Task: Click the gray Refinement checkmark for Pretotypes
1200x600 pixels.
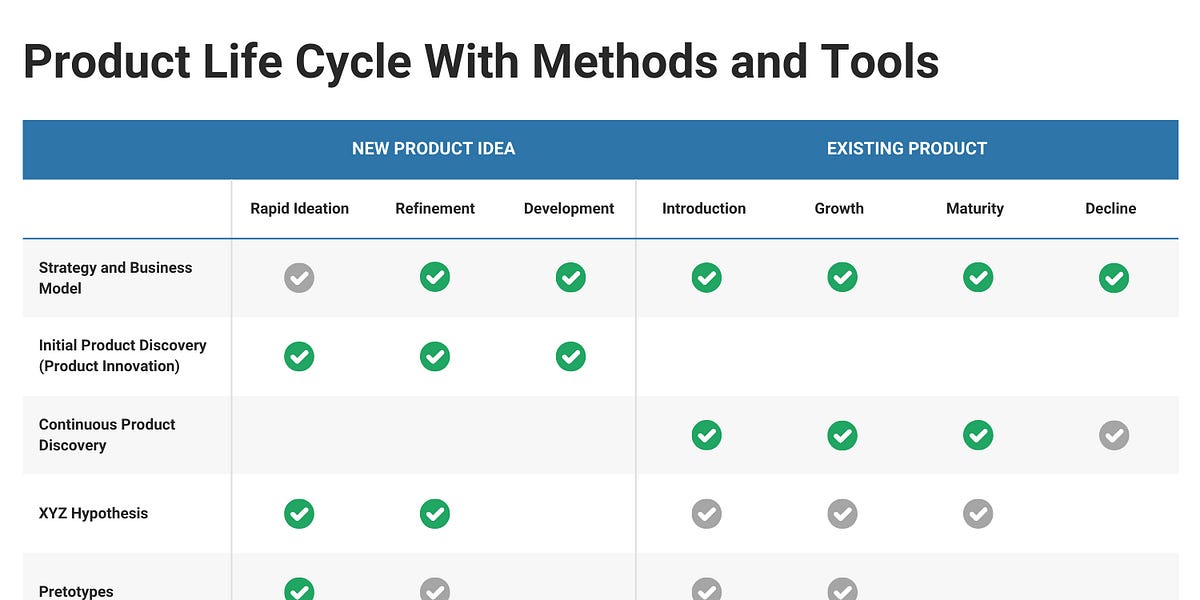Action: pyautogui.click(x=435, y=590)
